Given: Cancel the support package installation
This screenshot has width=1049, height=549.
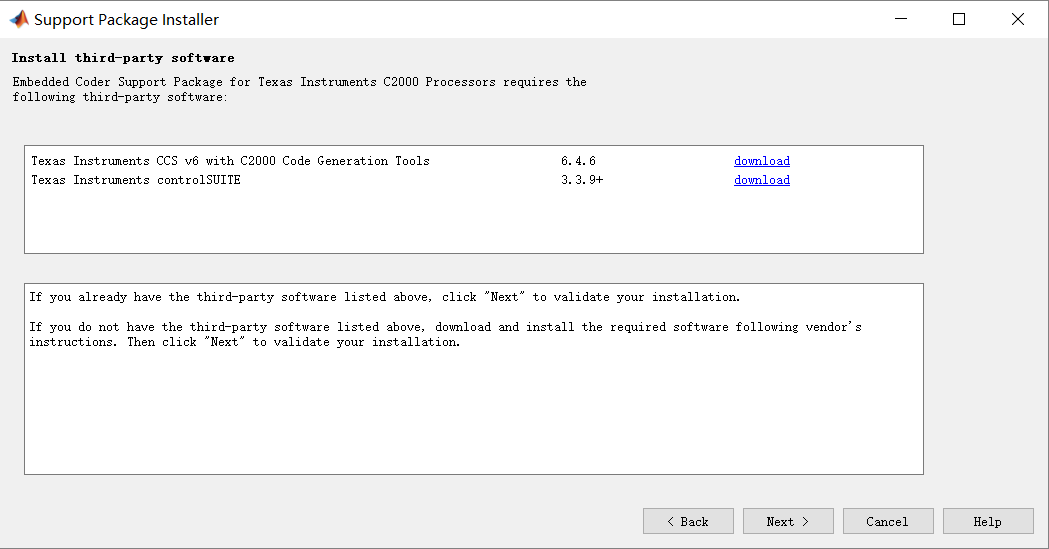Looking at the screenshot, I should click(887, 521).
